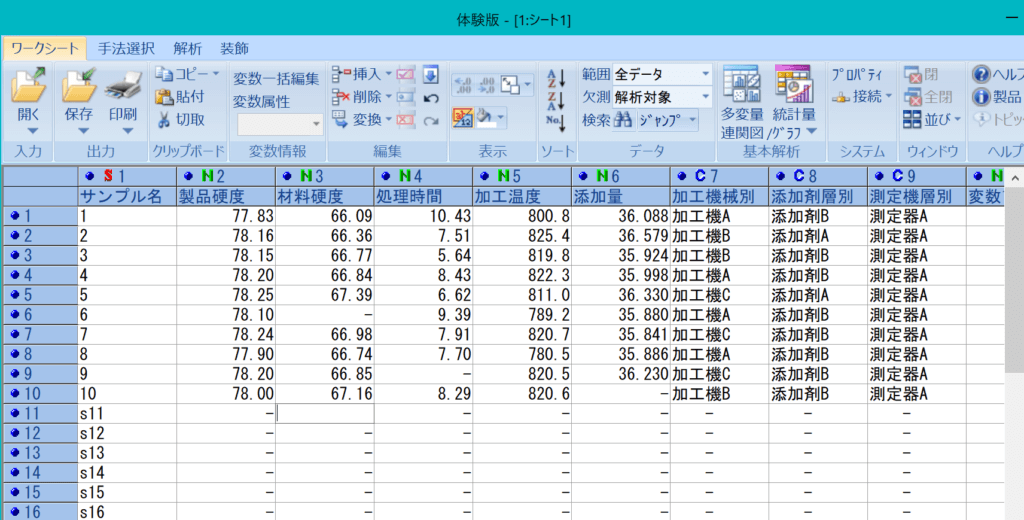Expand the 挿入 dropdown arrow
Image resolution: width=1024 pixels, height=520 pixels.
pos(388,74)
